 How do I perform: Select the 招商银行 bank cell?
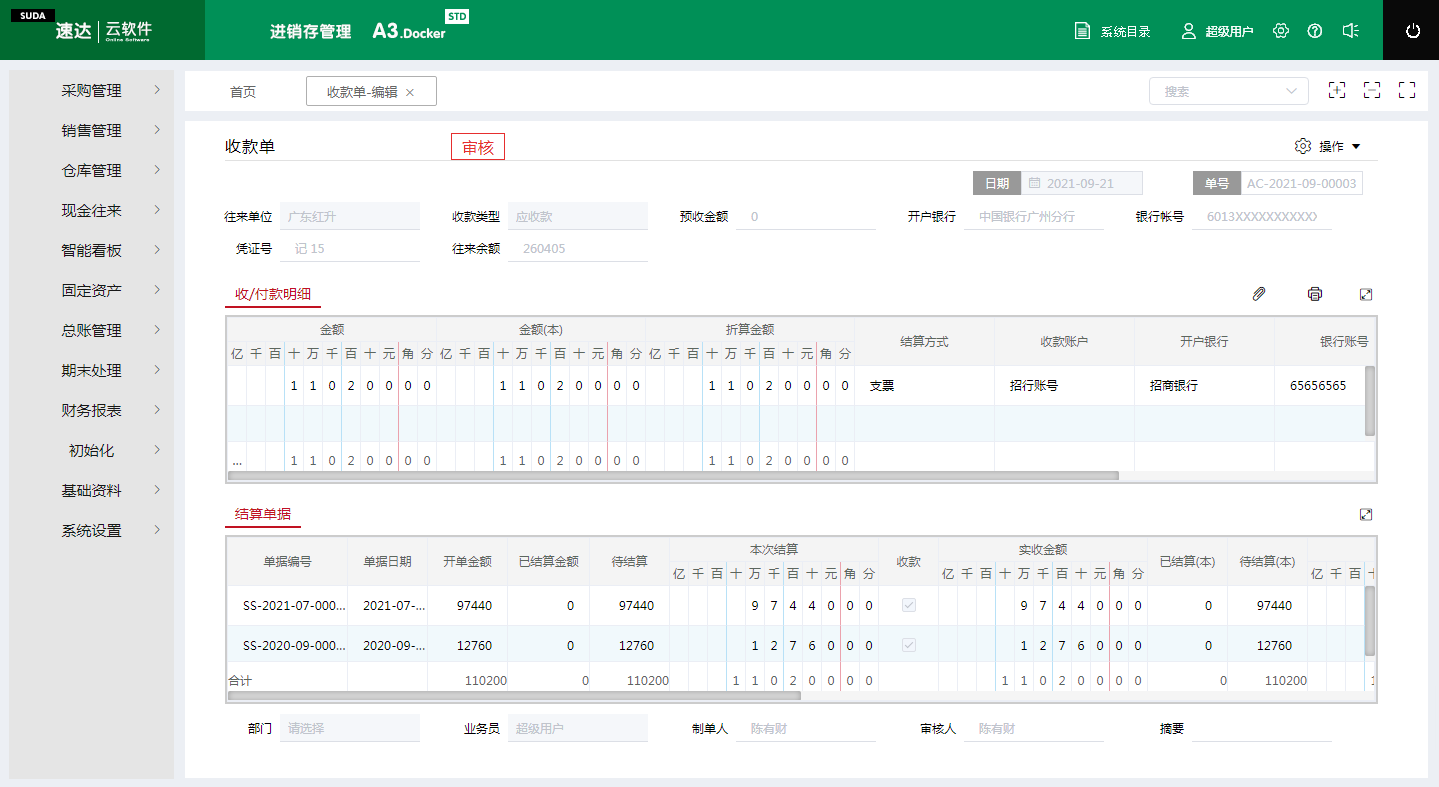[x=1204, y=385]
